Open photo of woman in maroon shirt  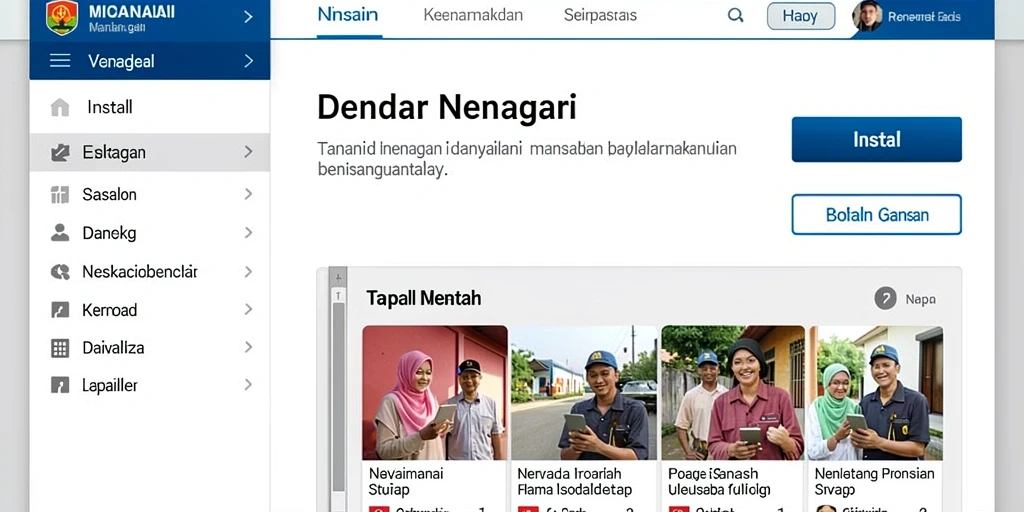click(733, 393)
